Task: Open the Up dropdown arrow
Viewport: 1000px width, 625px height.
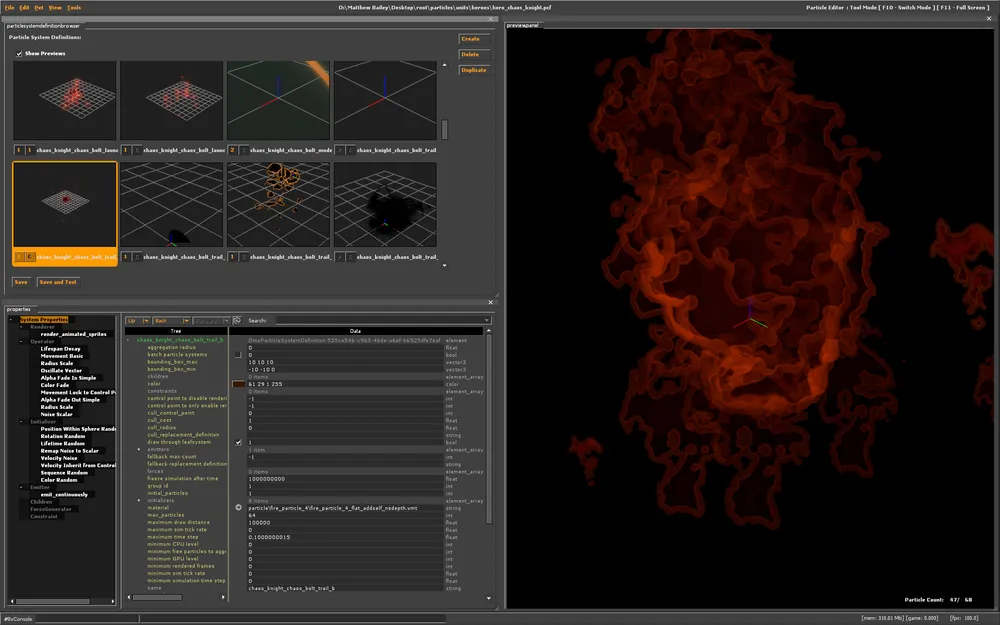Action: click(x=146, y=321)
